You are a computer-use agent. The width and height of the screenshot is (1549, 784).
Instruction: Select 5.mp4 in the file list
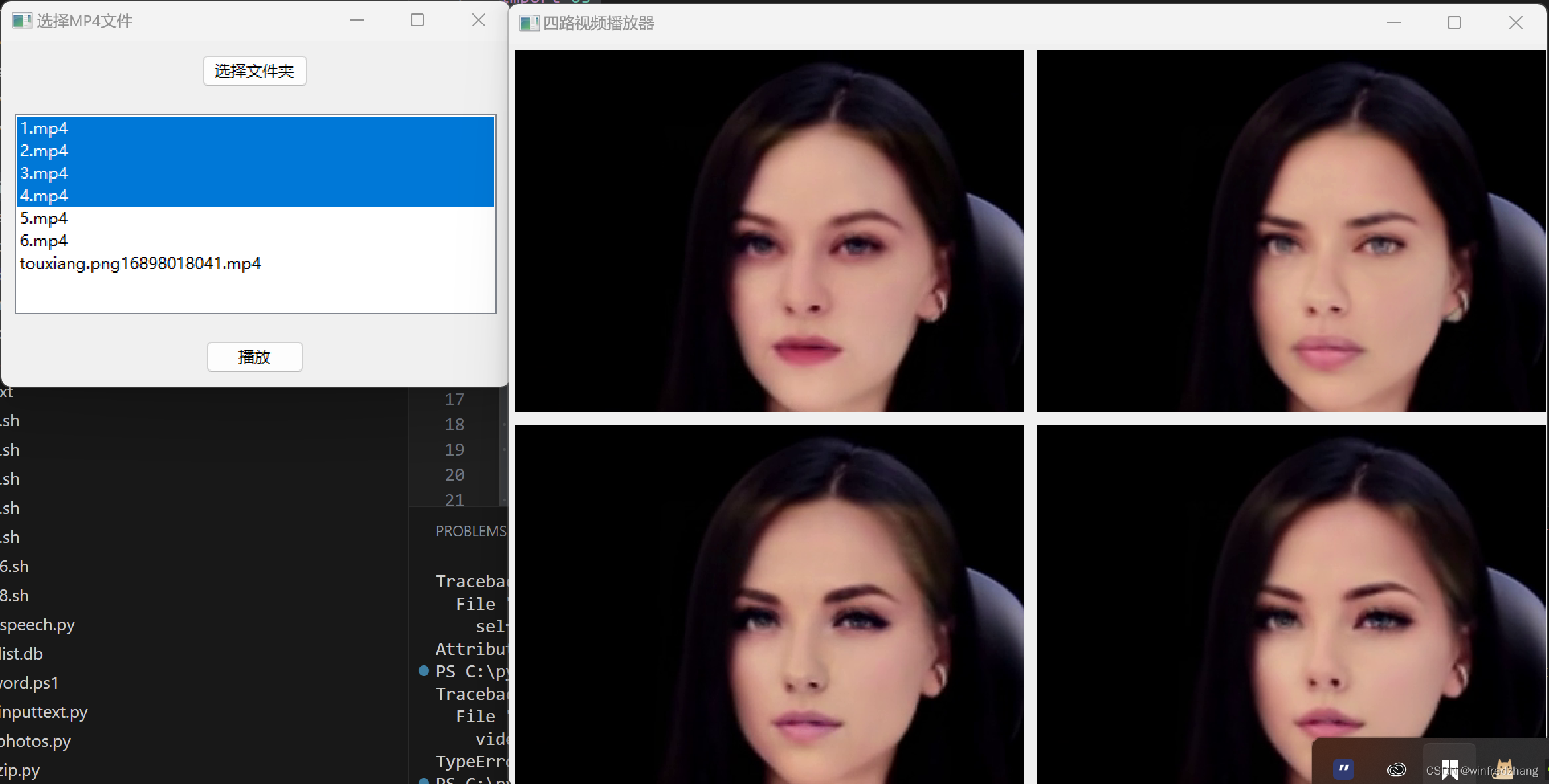point(256,219)
